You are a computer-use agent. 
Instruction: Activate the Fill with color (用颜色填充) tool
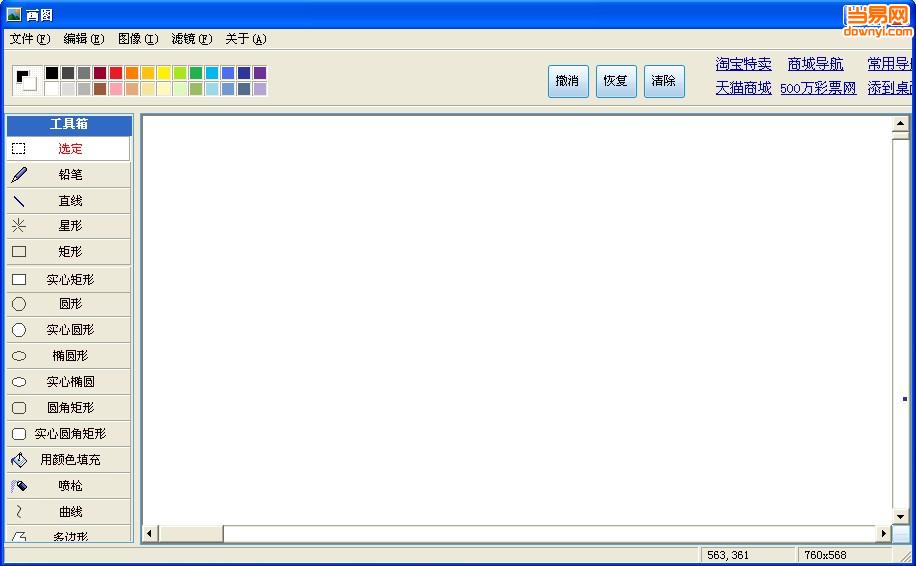[x=69, y=460]
